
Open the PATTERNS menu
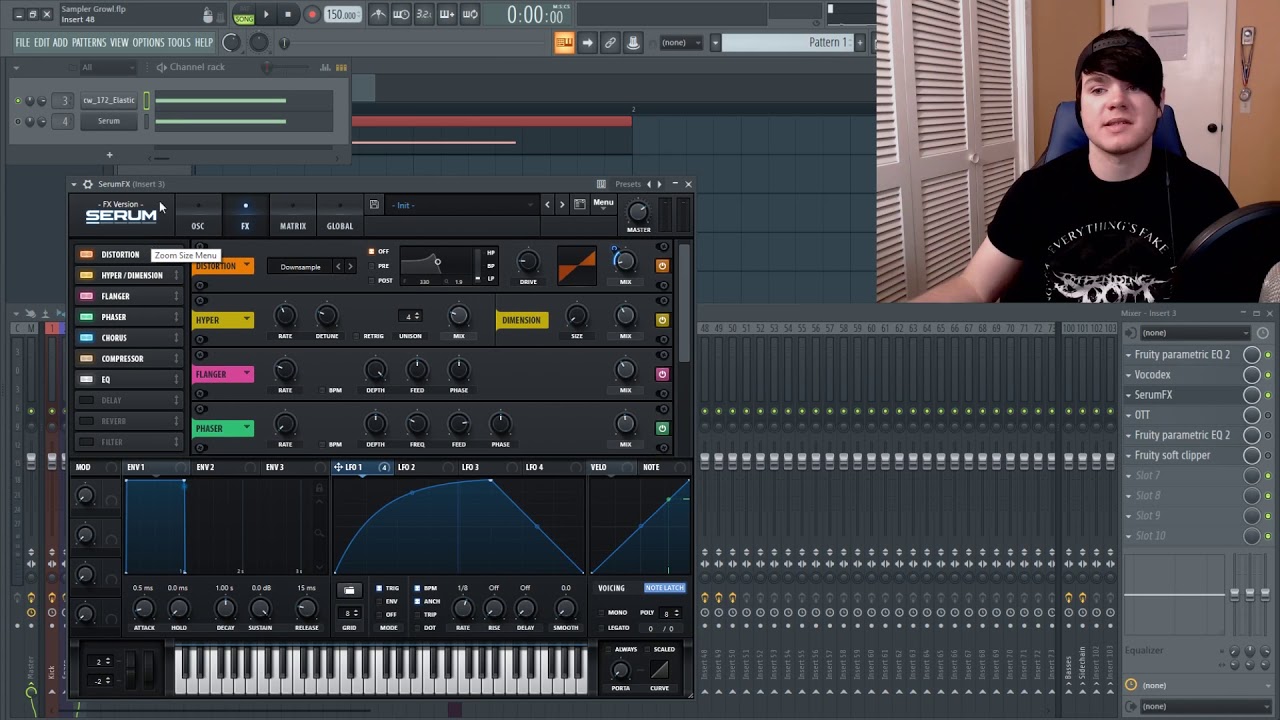89,42
